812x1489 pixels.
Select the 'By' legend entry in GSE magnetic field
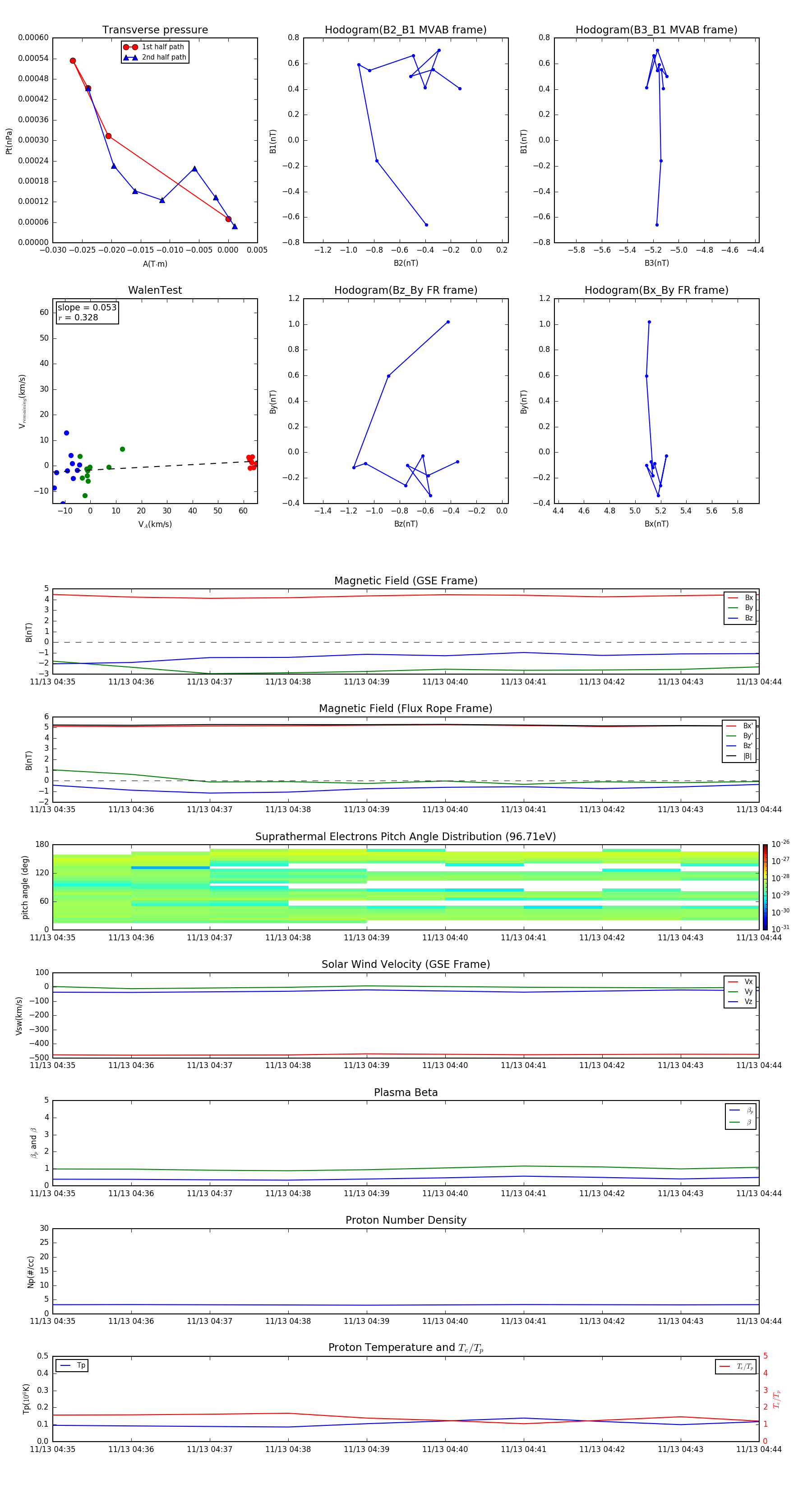(740, 607)
